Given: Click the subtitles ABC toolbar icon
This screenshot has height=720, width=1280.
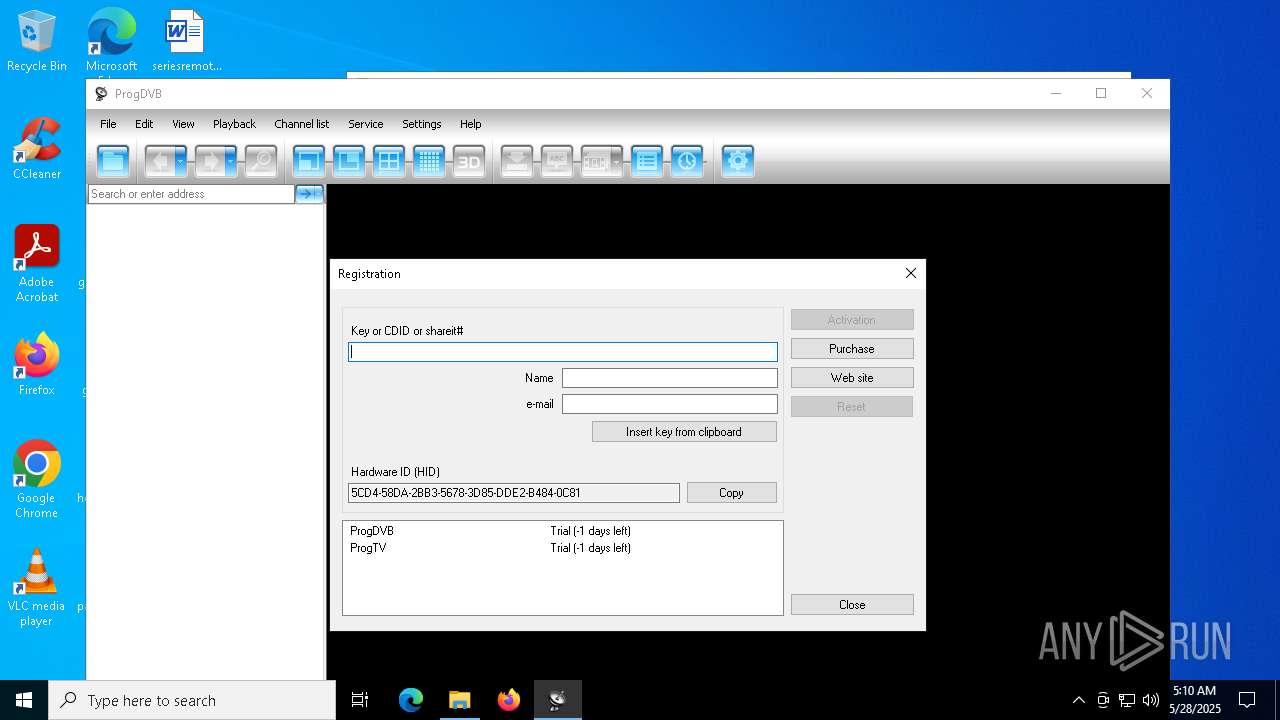Looking at the screenshot, I should point(557,161).
